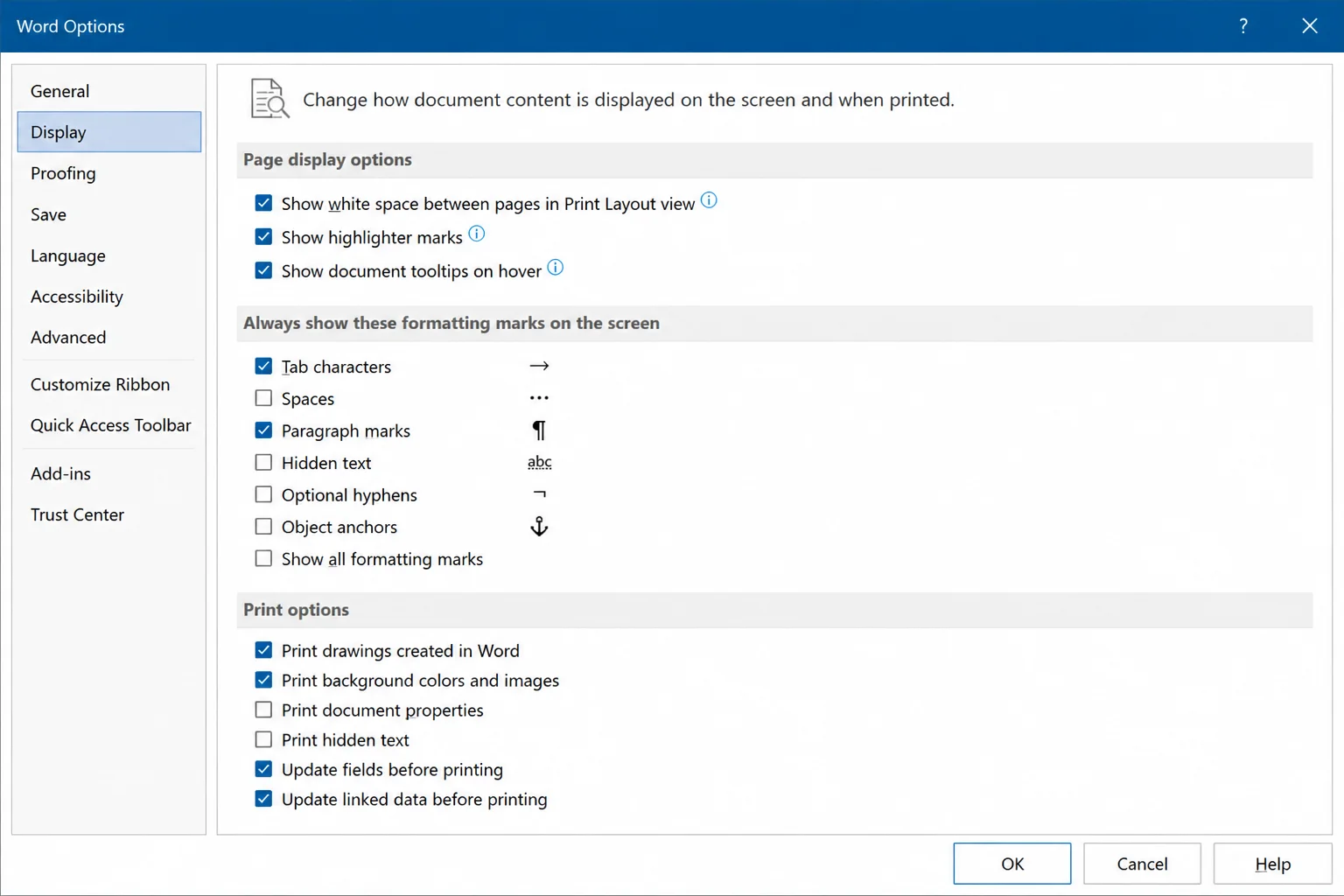1344x896 pixels.
Task: Click the Word Options title text
Action: click(71, 26)
